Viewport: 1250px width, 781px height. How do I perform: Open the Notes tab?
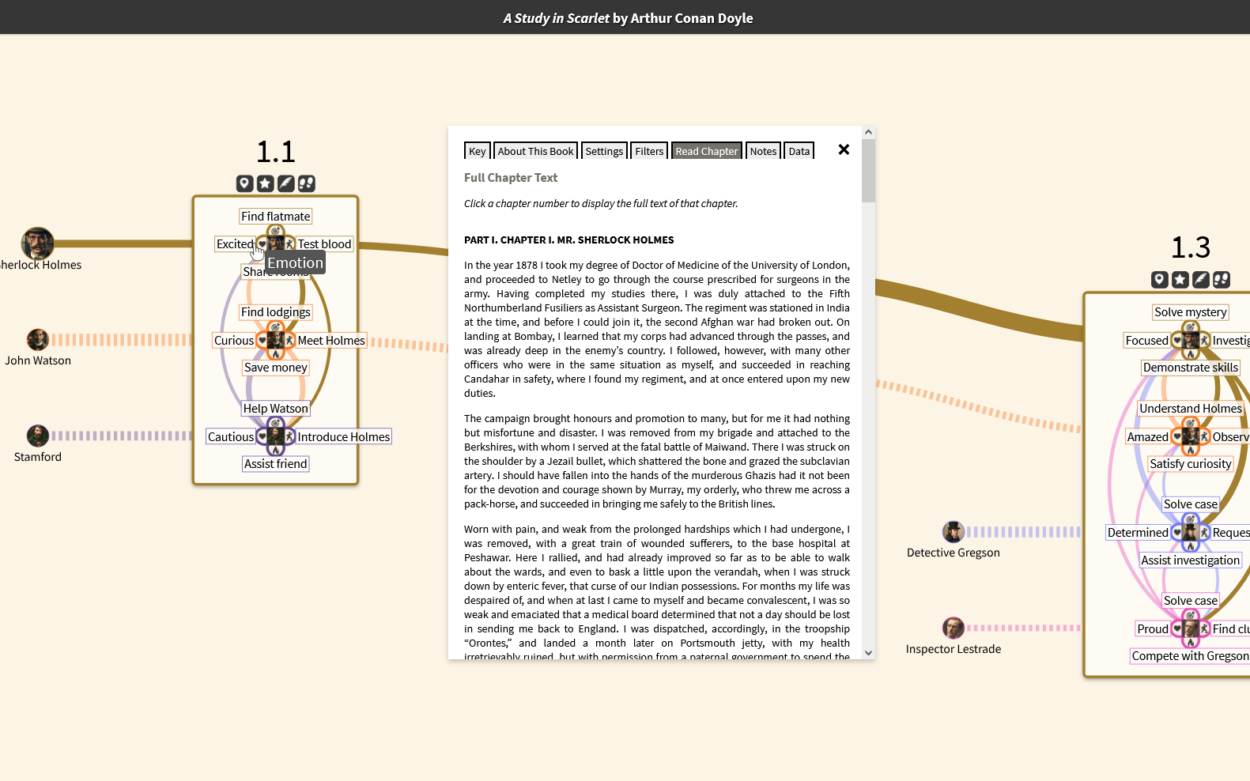(763, 151)
